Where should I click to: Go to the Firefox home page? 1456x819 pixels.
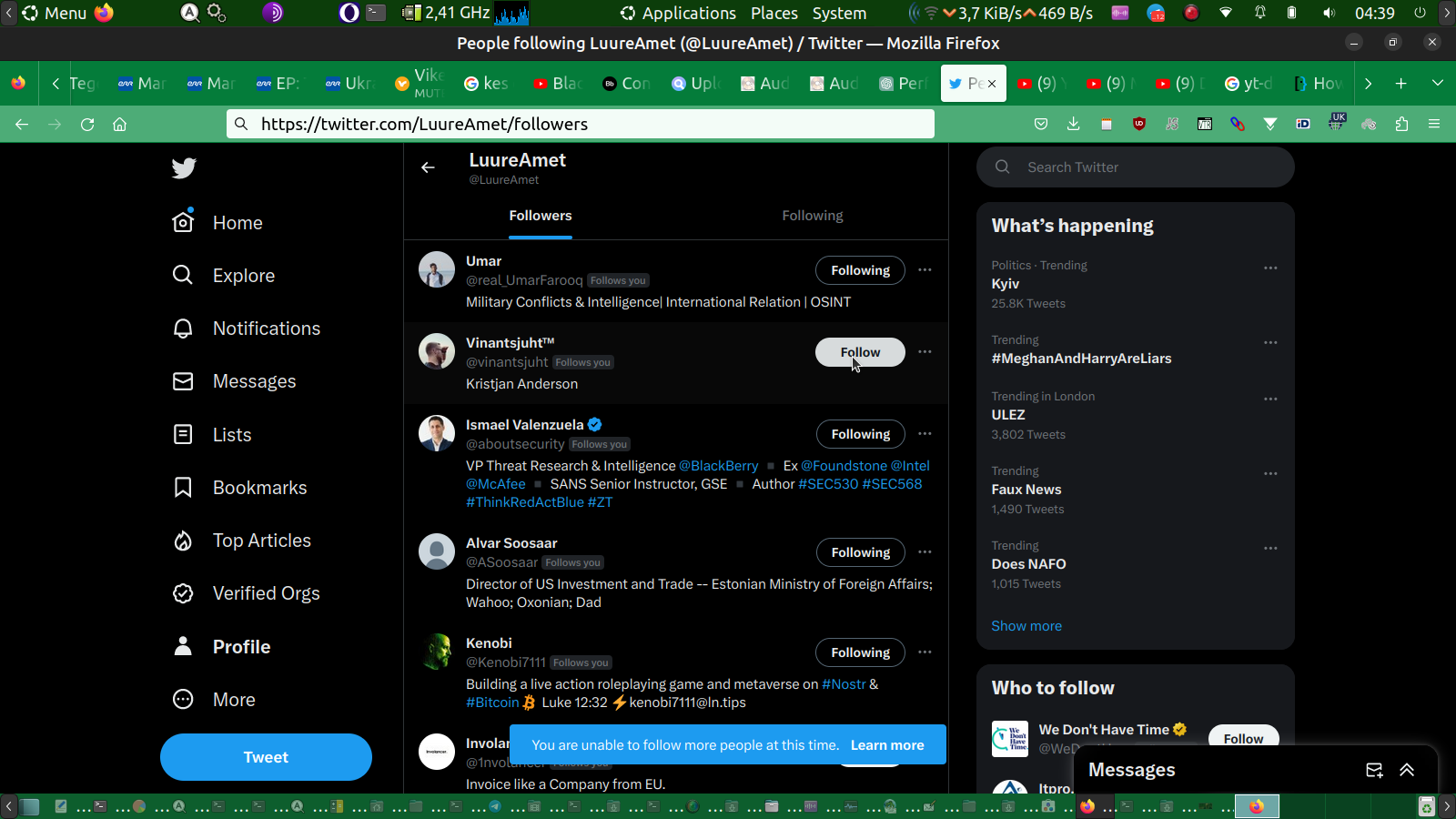(x=119, y=125)
